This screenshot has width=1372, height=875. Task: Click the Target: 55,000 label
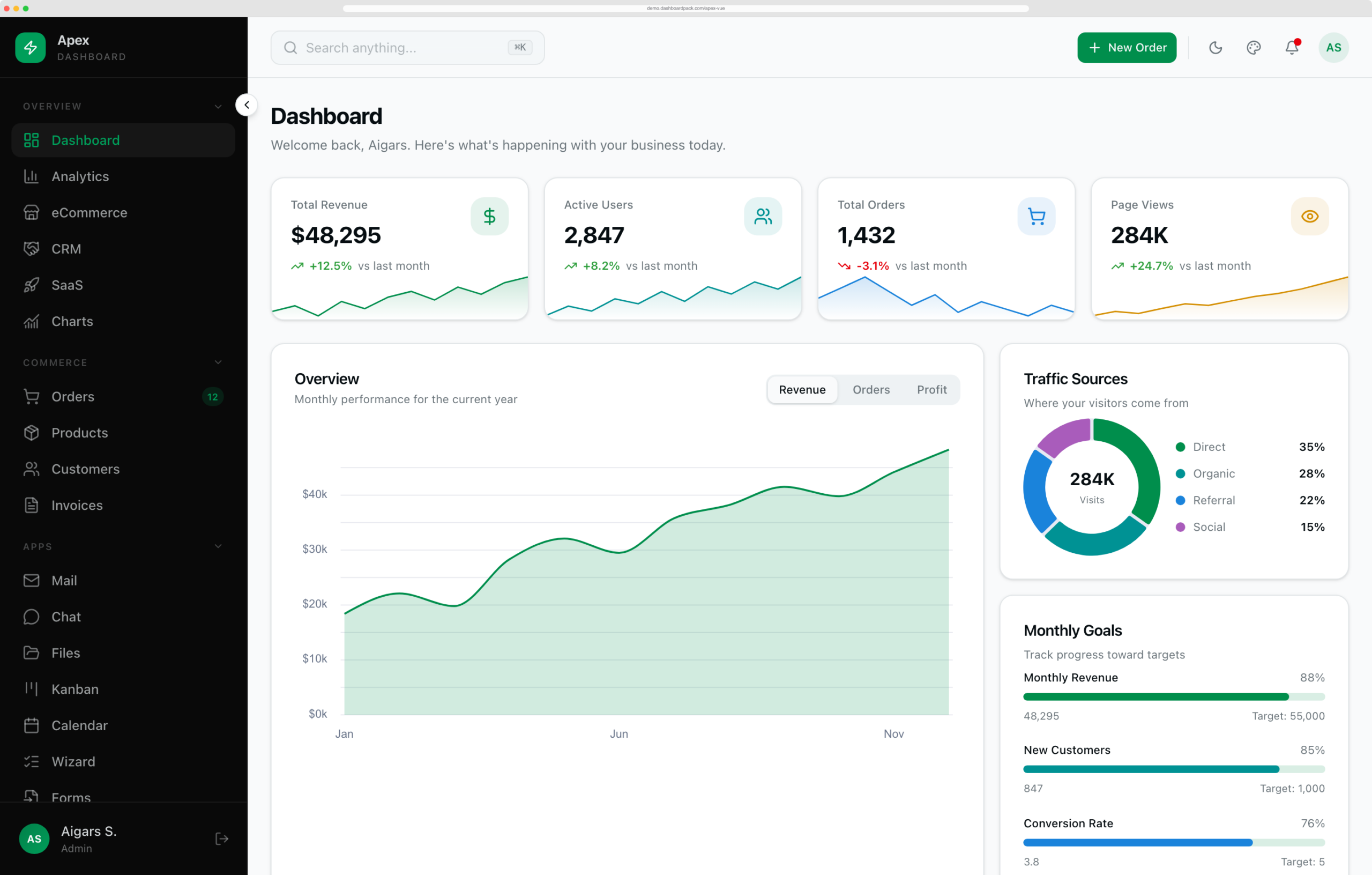coord(1288,716)
